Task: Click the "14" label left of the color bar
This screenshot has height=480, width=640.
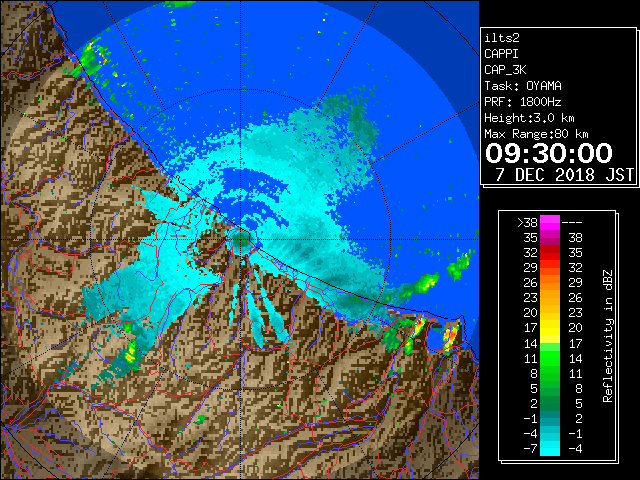Action: pyautogui.click(x=531, y=344)
